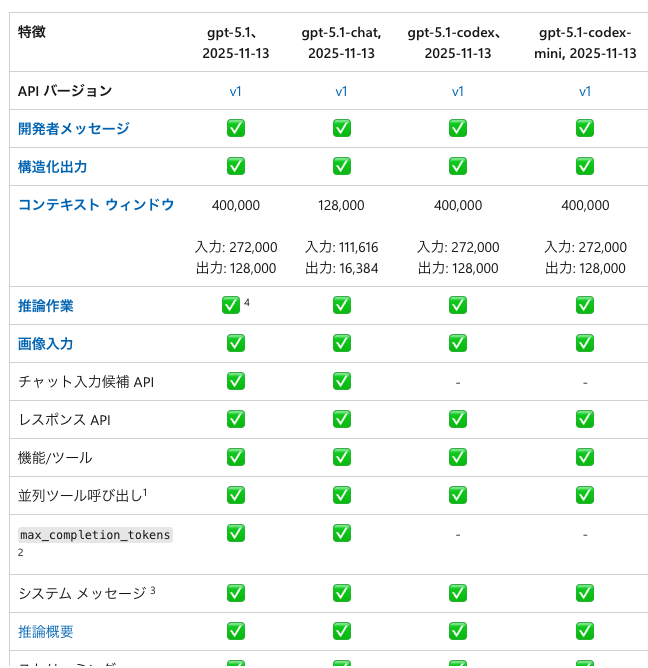Click the 画像入力 checkmark for gpt-5.1-codex-mini

tap(585, 343)
